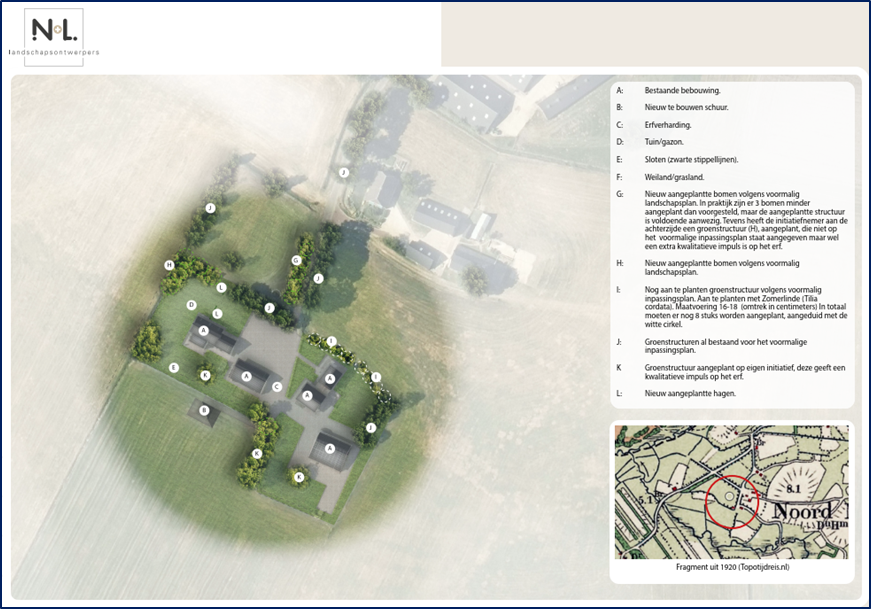Click the N.L landschapsontwerpers logo

[54, 37]
